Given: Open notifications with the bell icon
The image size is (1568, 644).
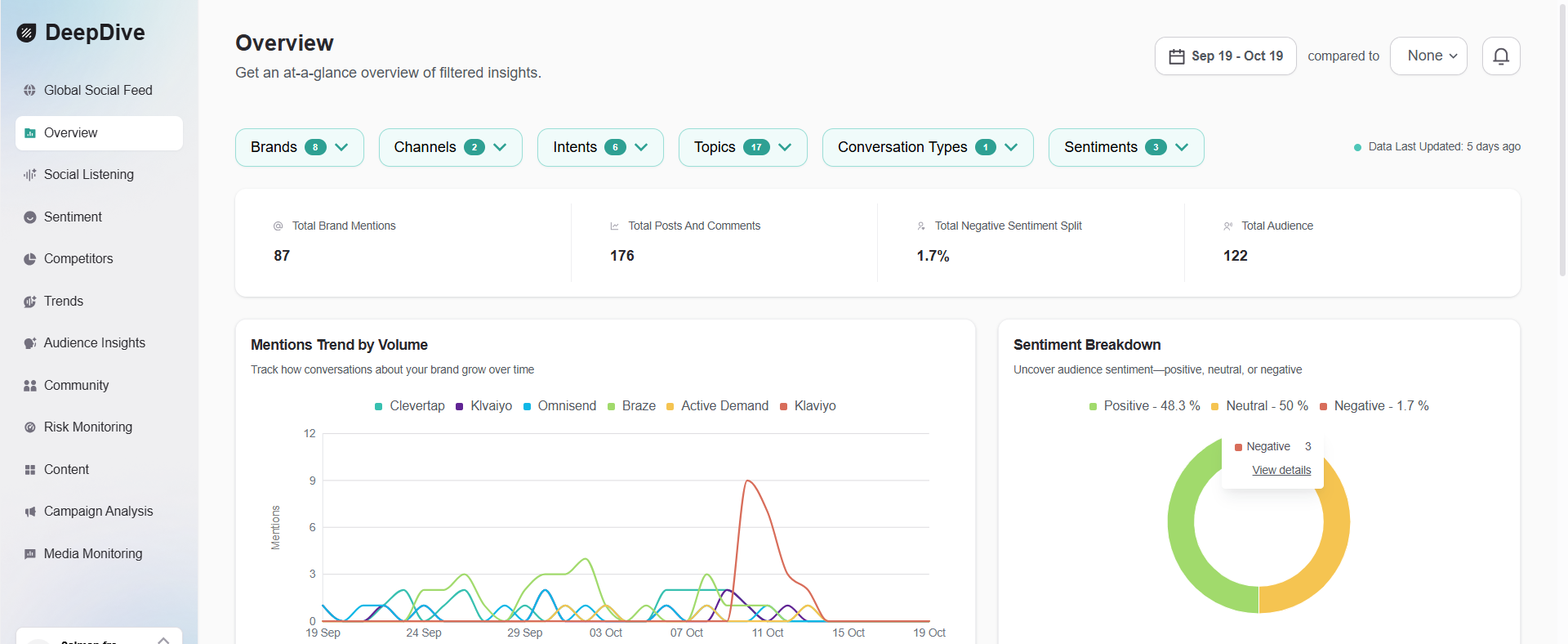Looking at the screenshot, I should pos(1501,56).
